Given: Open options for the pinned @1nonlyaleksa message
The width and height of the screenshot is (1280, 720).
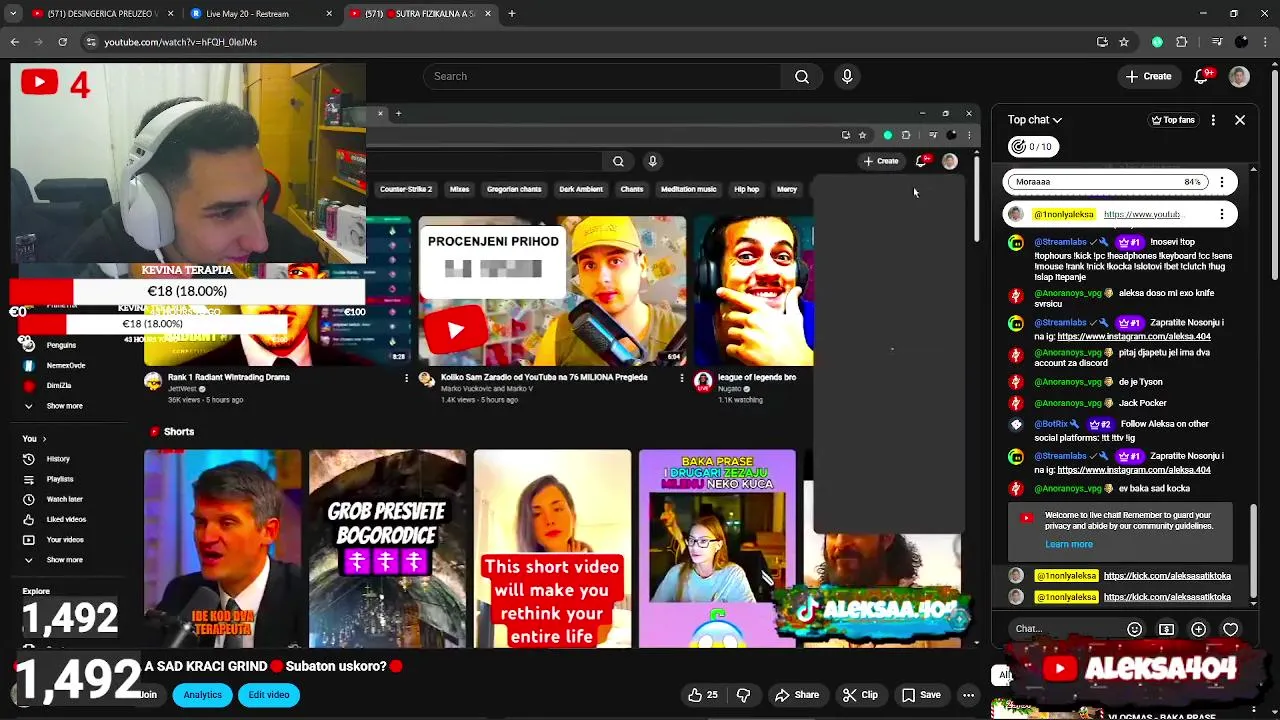Looking at the screenshot, I should (x=1222, y=214).
